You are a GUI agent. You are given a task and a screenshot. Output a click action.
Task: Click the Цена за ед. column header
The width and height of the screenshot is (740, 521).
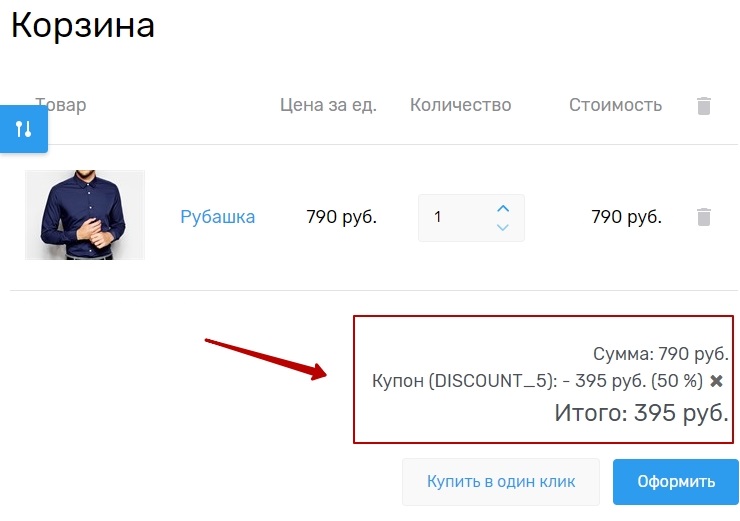click(328, 105)
